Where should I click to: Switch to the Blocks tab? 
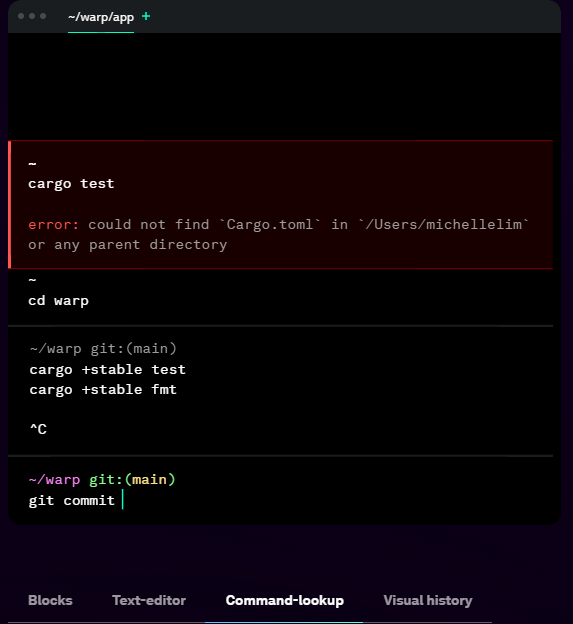point(50,600)
